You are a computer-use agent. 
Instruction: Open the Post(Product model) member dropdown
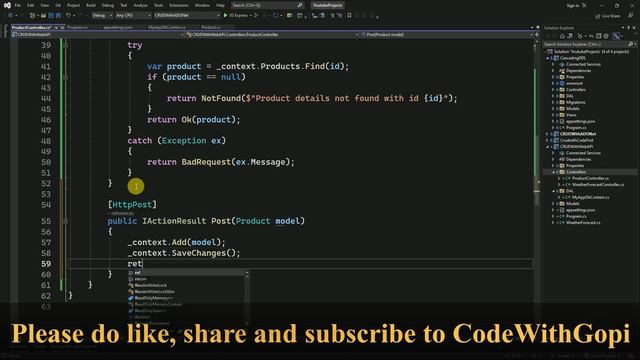447,35
